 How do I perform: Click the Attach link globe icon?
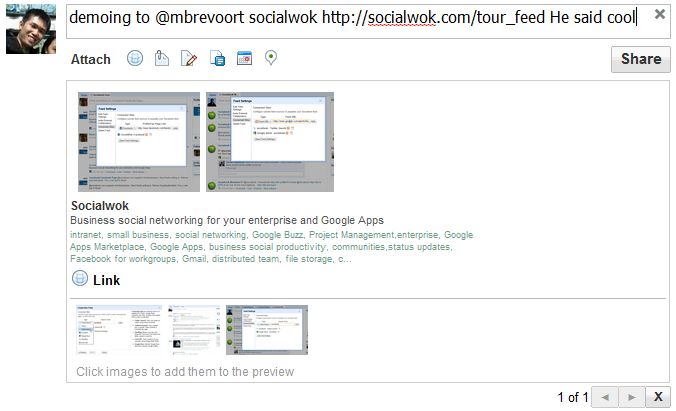point(135,58)
